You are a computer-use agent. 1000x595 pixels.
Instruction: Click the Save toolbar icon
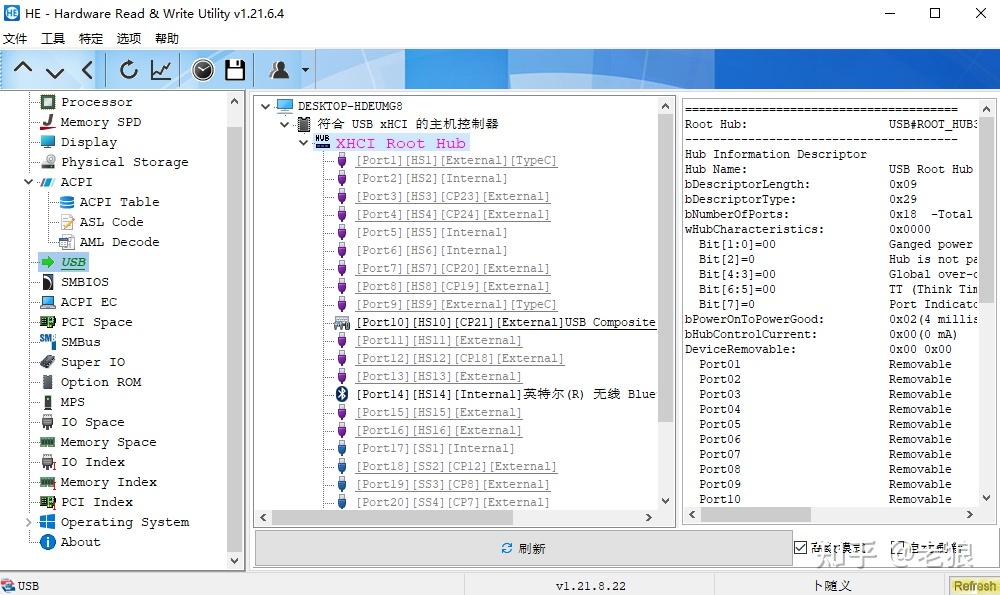pyautogui.click(x=234, y=70)
